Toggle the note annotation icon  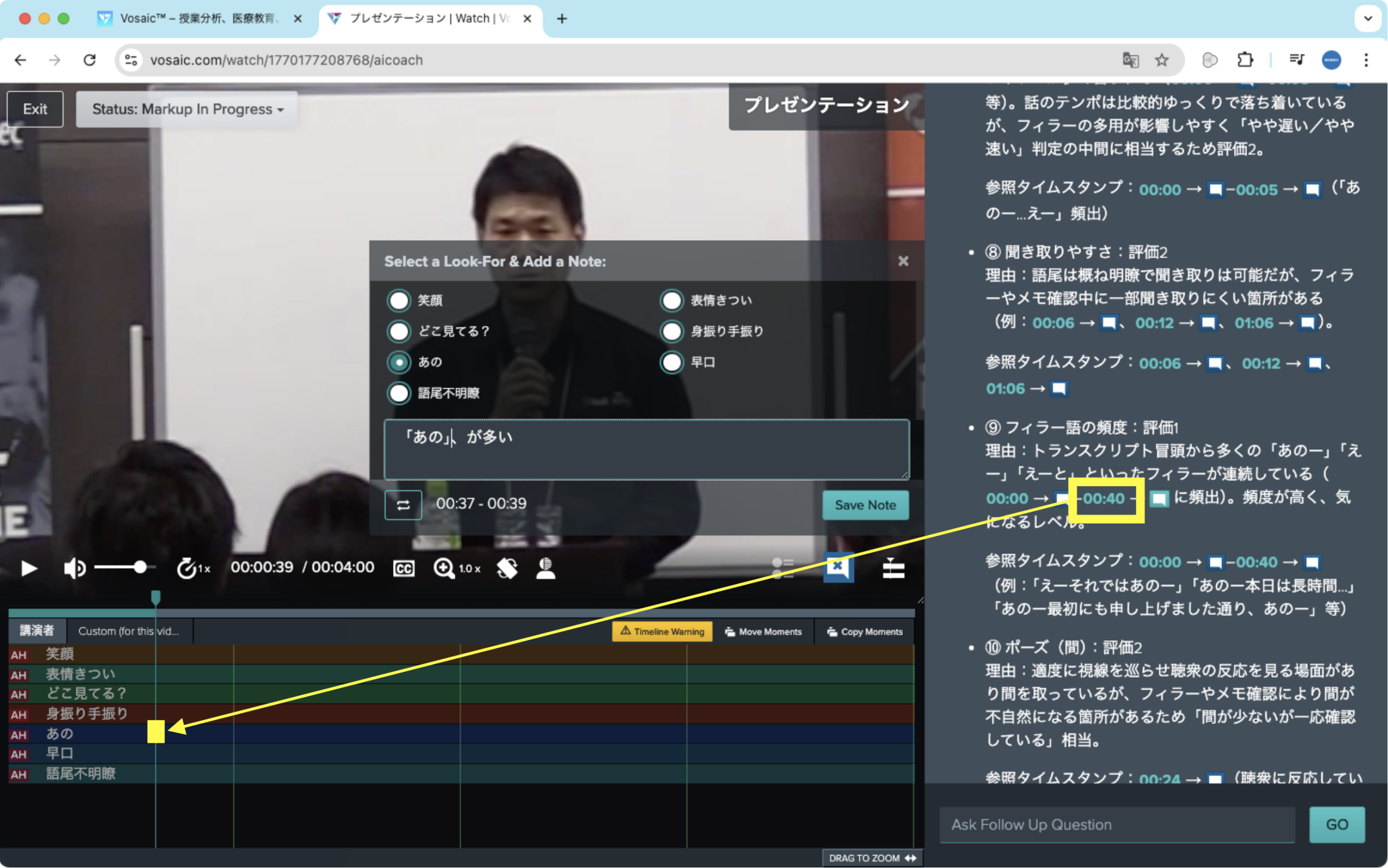[838, 568]
